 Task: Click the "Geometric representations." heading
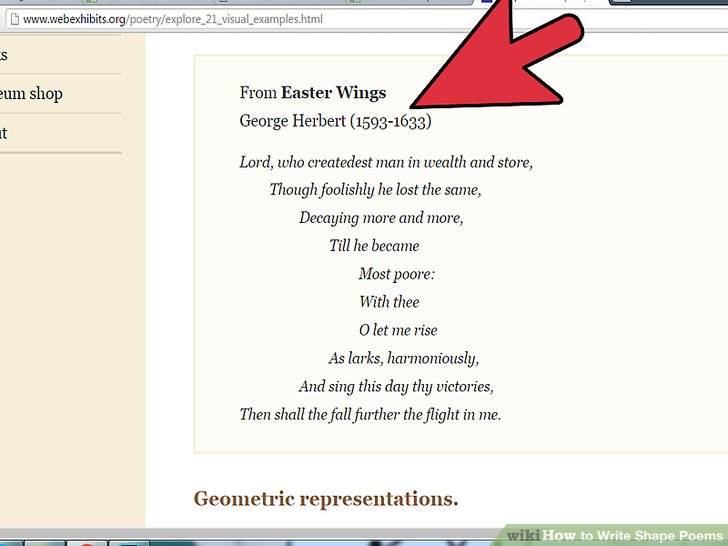tap(326, 499)
